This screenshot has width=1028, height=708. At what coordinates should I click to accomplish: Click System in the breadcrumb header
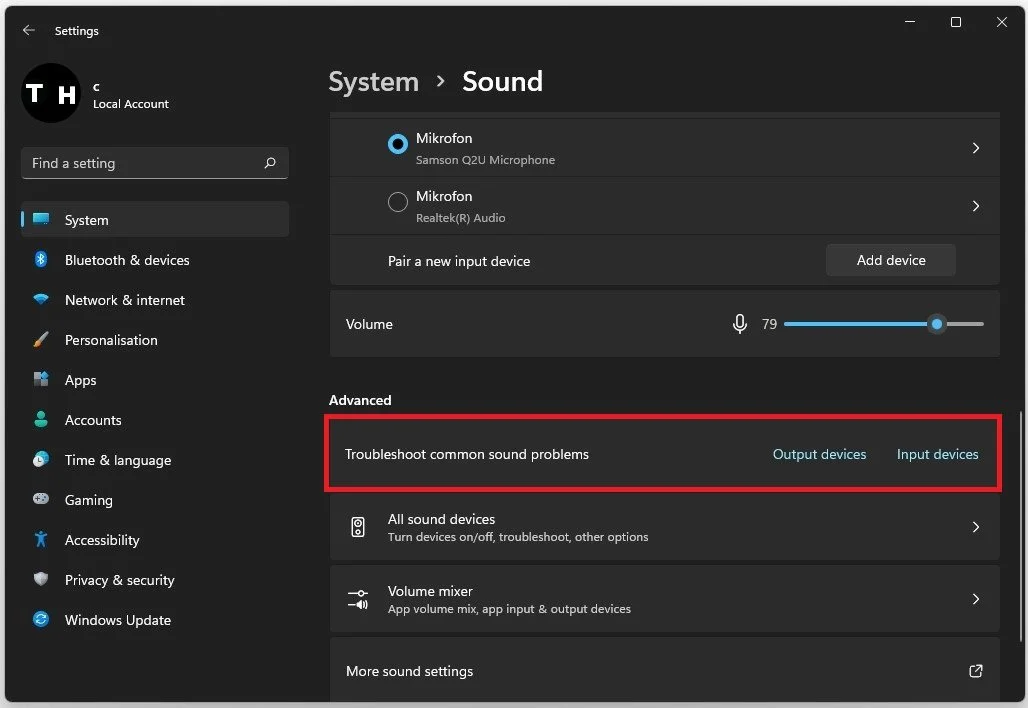point(373,81)
